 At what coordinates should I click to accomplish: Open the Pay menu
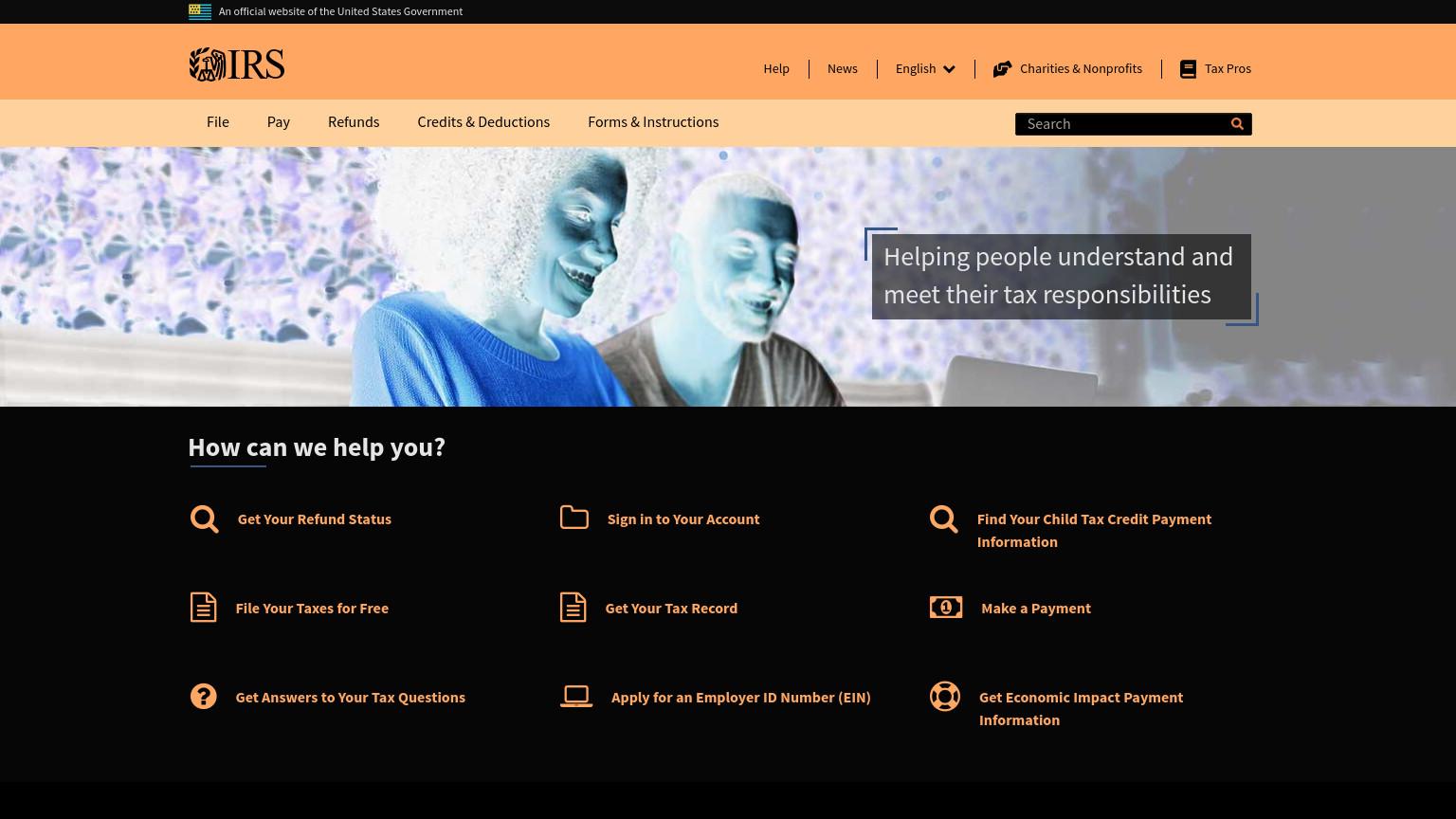(279, 122)
